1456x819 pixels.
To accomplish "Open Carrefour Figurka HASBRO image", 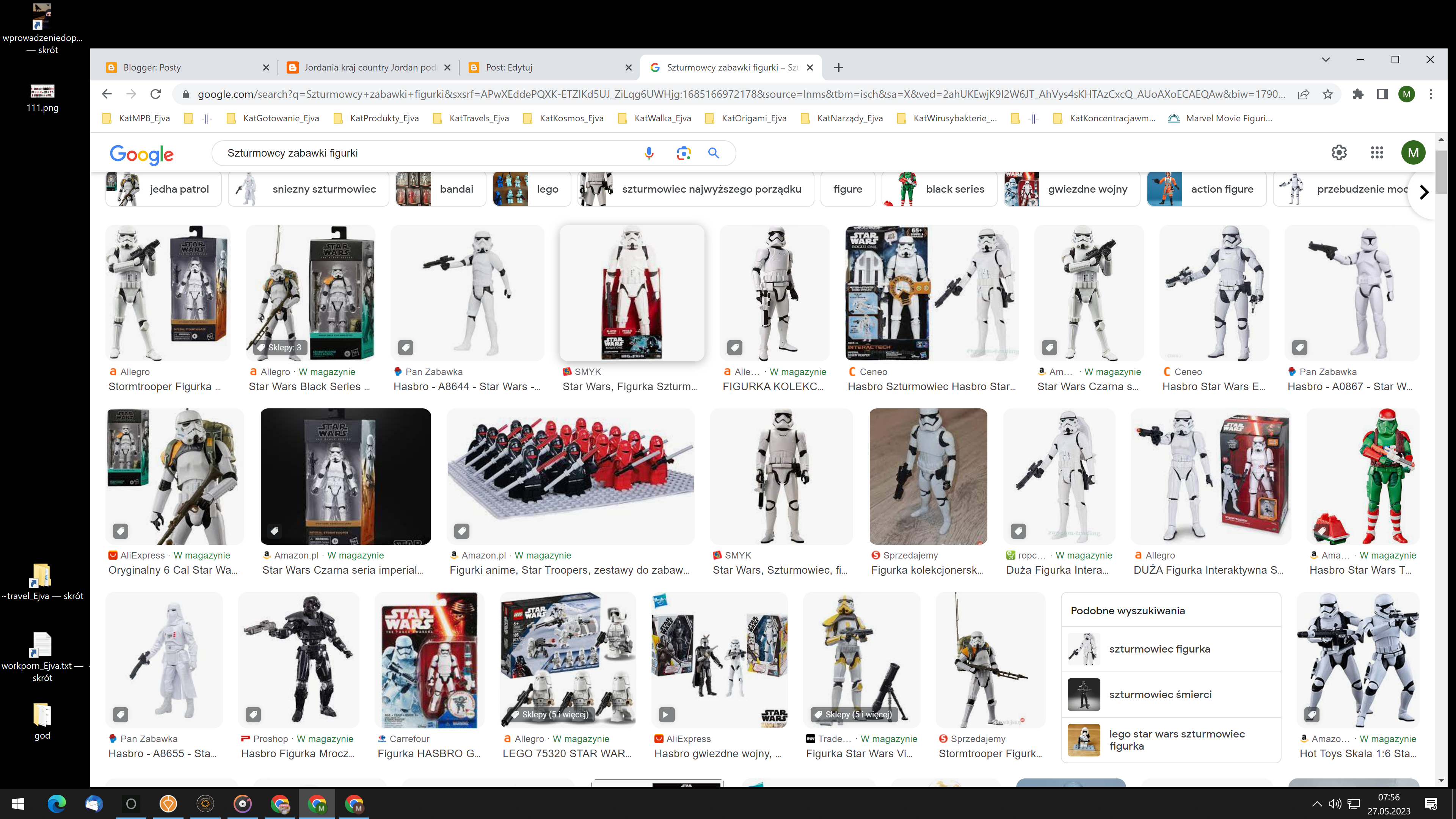I will 430,660.
